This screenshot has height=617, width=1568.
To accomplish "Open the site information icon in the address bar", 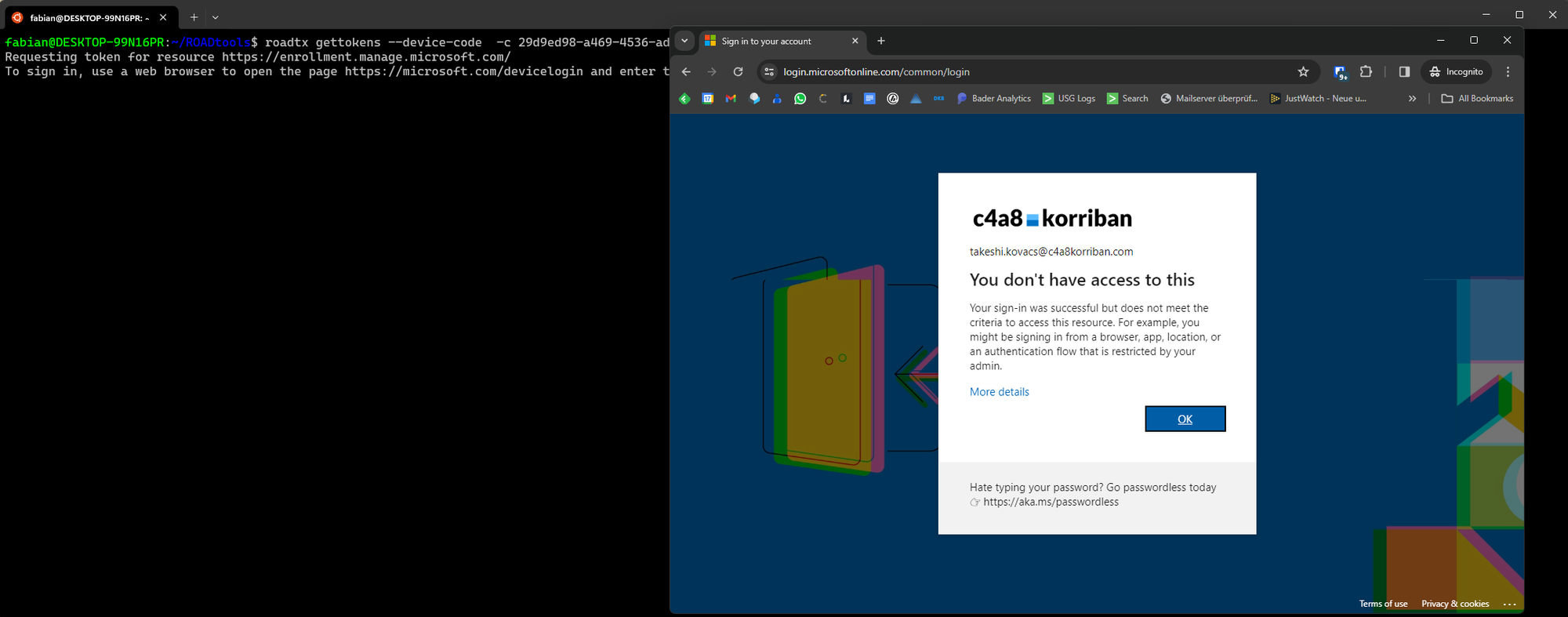I will (769, 71).
